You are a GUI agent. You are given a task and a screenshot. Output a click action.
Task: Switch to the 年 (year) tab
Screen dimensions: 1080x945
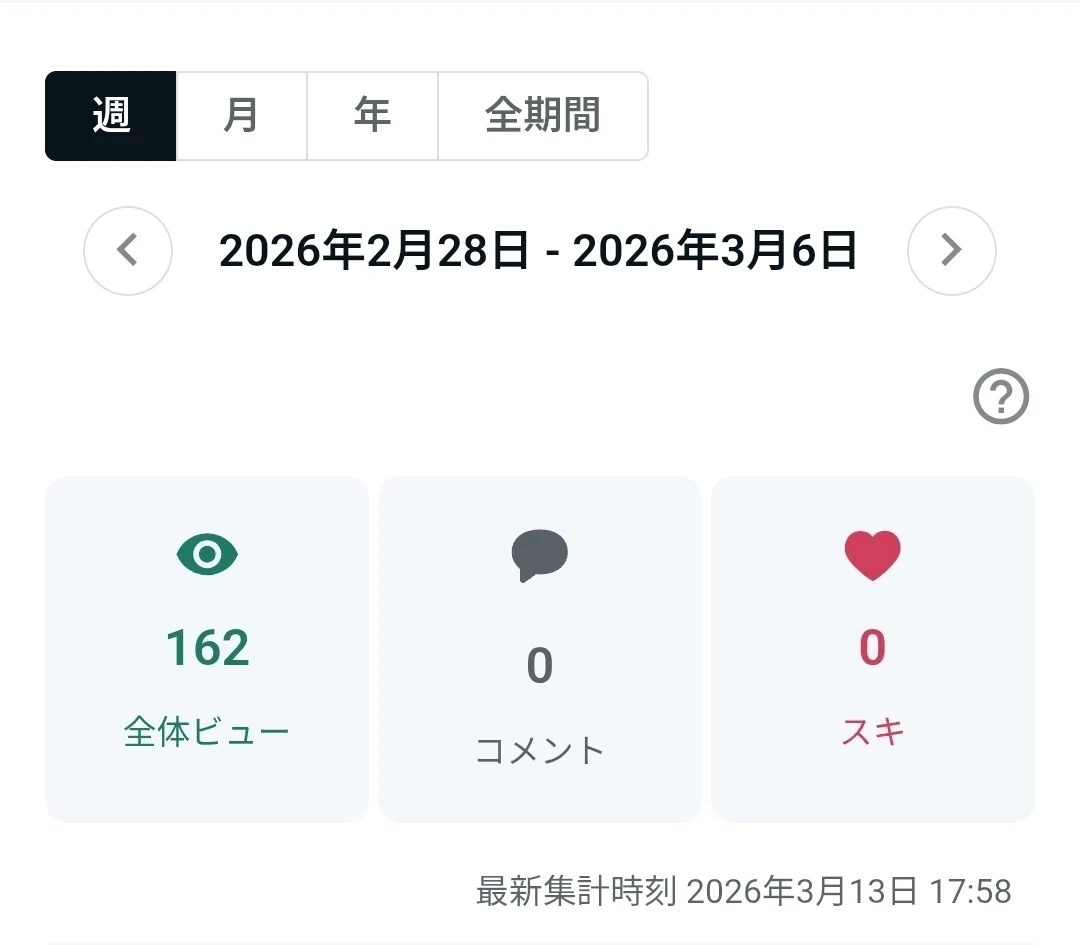(x=373, y=116)
